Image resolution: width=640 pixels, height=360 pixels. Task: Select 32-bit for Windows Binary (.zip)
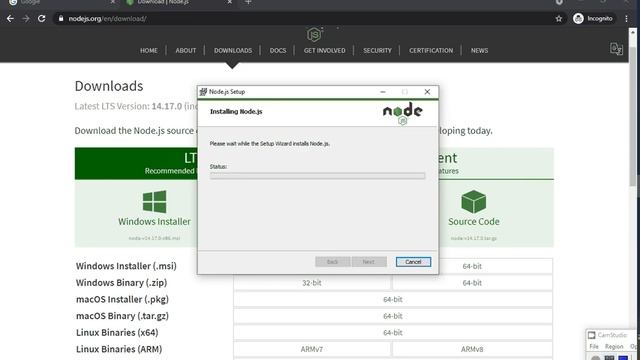[x=312, y=283]
